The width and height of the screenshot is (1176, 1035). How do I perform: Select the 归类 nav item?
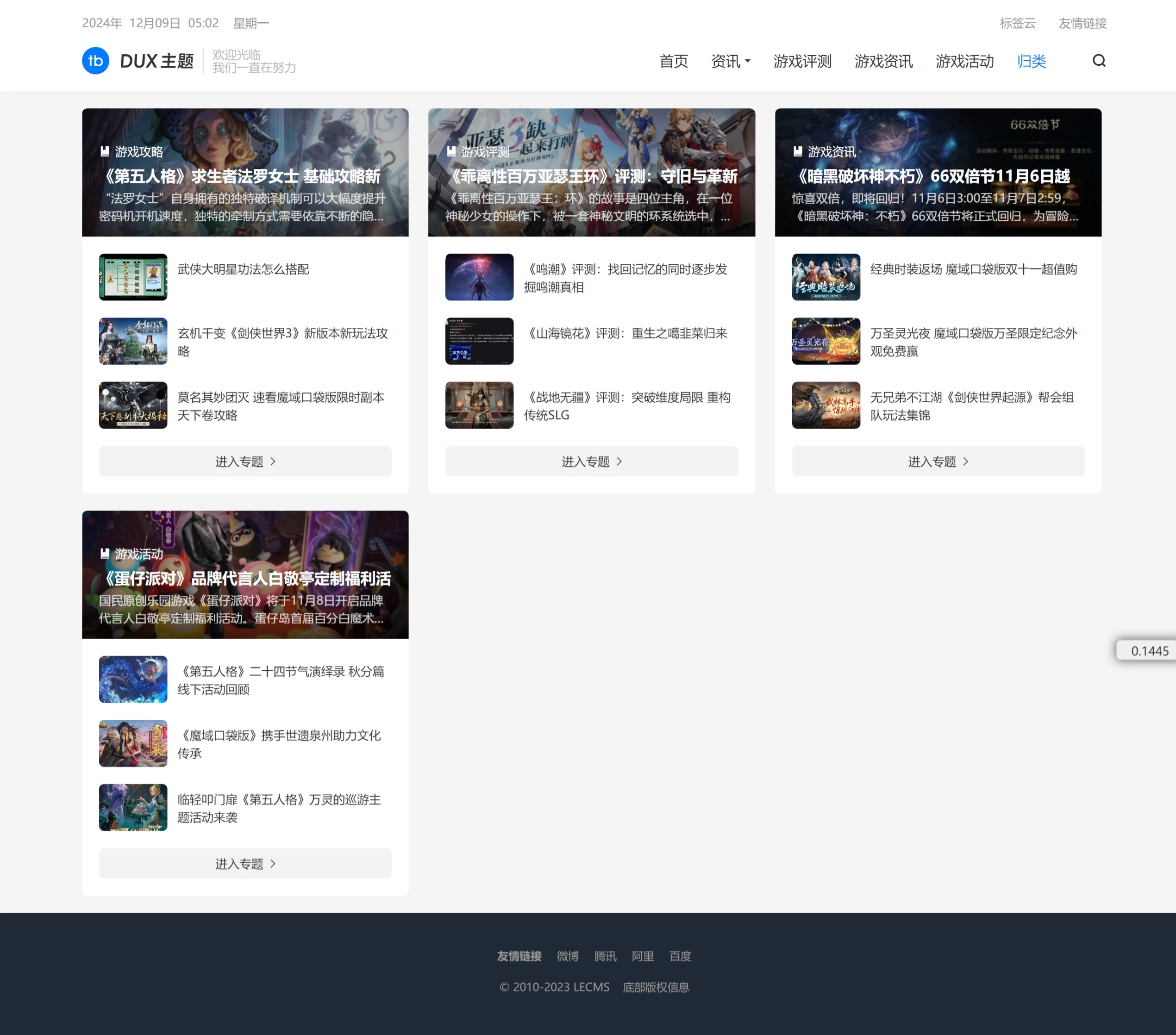tap(1031, 61)
